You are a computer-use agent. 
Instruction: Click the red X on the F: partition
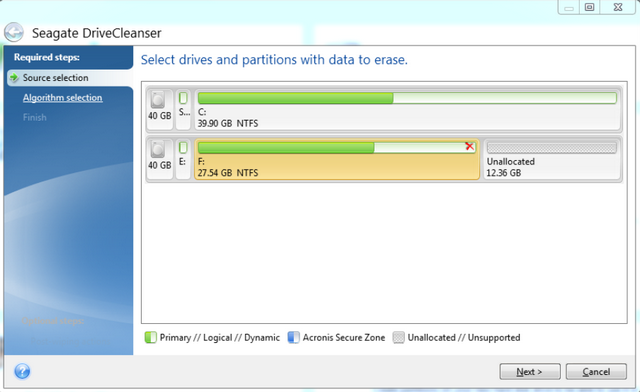coord(469,146)
